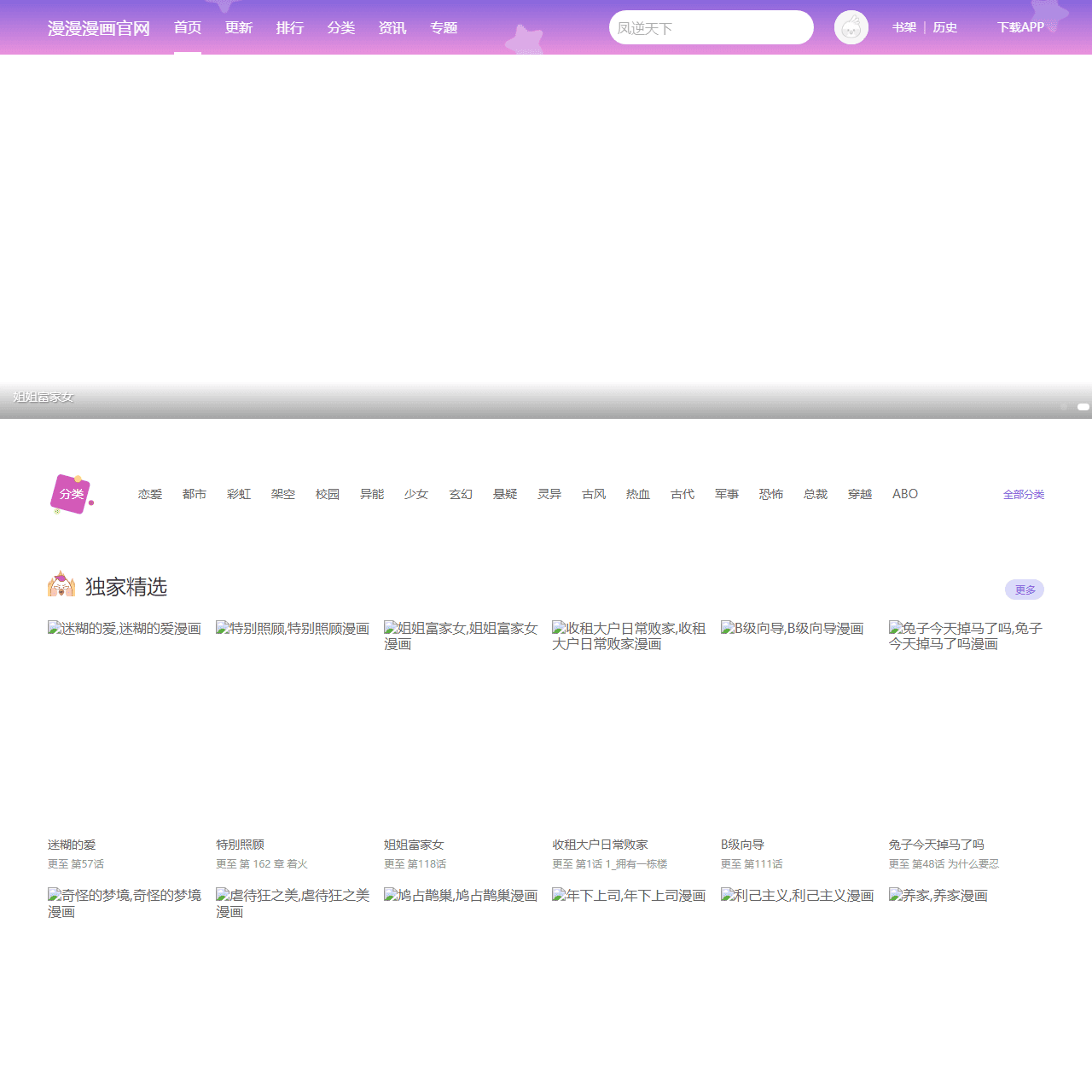Open the 更新 nav tab
Image resolution: width=1092 pixels, height=1092 pixels.
(239, 27)
